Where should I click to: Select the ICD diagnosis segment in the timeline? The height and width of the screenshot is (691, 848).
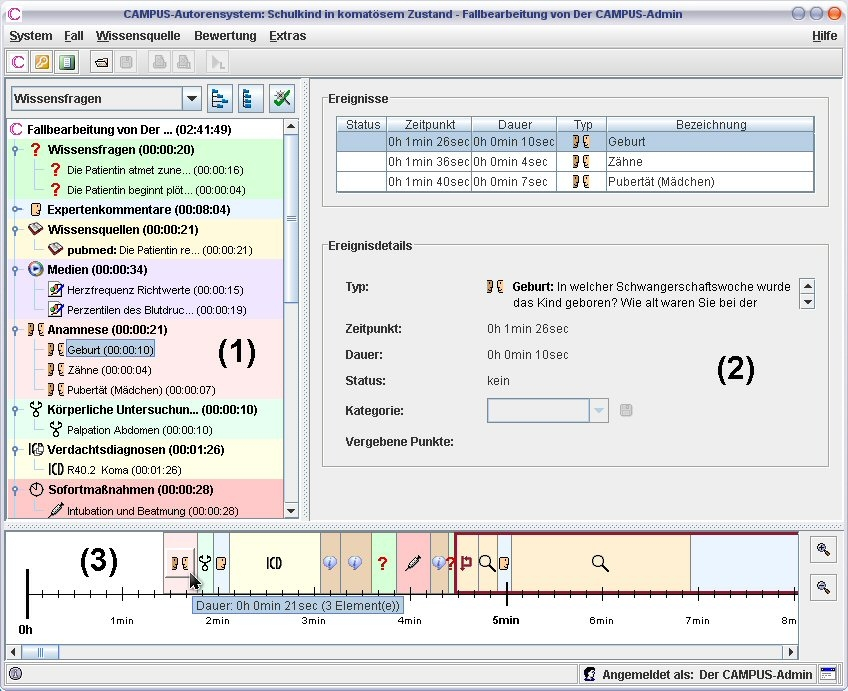(x=275, y=563)
